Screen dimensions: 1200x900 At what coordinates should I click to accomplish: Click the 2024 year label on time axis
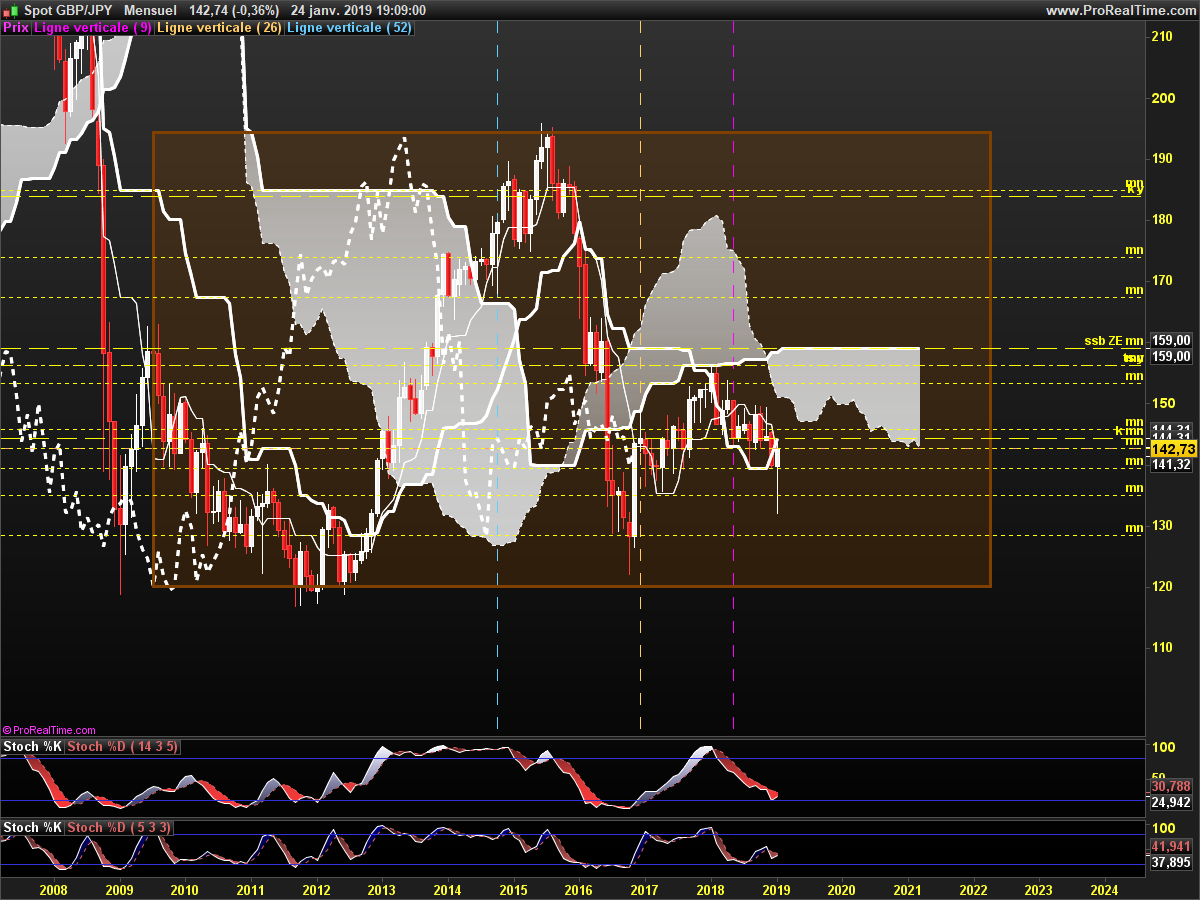tap(1104, 889)
